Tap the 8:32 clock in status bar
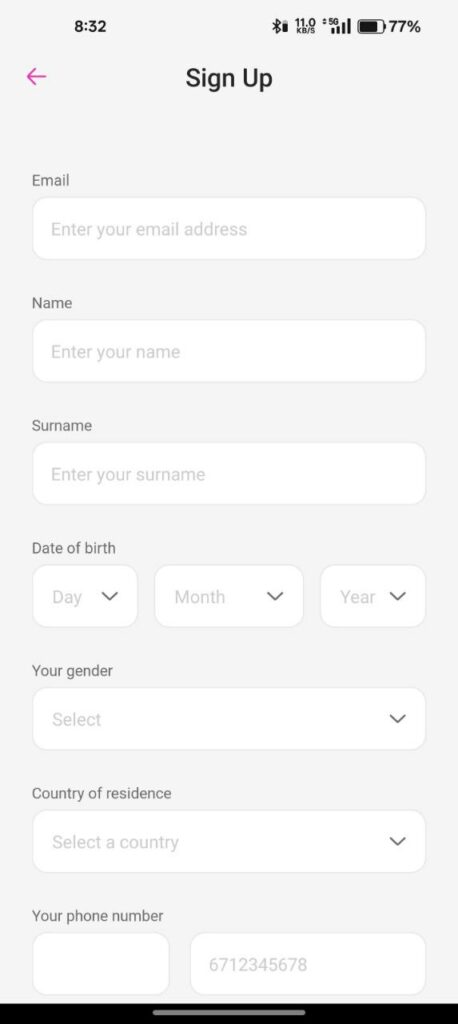This screenshot has height=1024, width=458. point(90,27)
